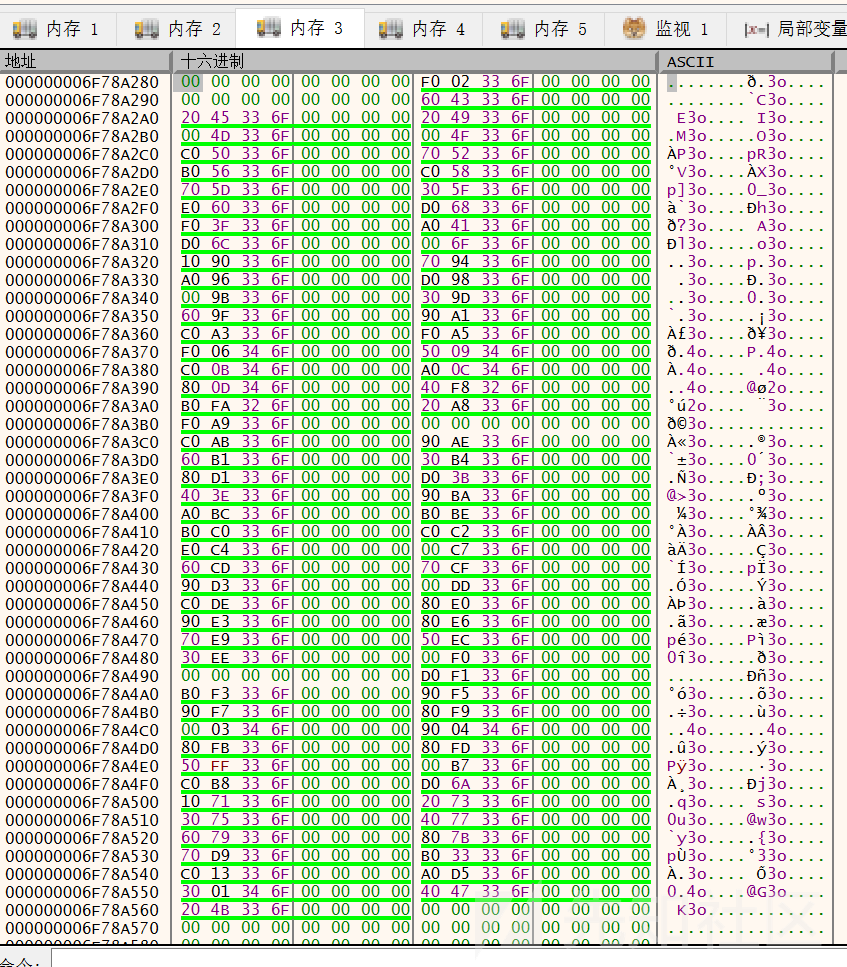
Task: Click the command input field at bottom
Action: tap(449, 960)
